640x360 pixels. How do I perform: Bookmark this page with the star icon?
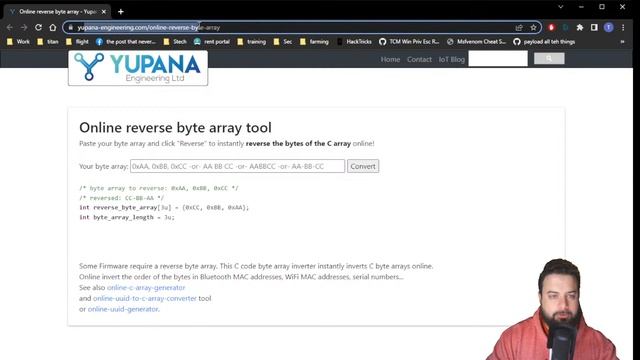coord(533,27)
